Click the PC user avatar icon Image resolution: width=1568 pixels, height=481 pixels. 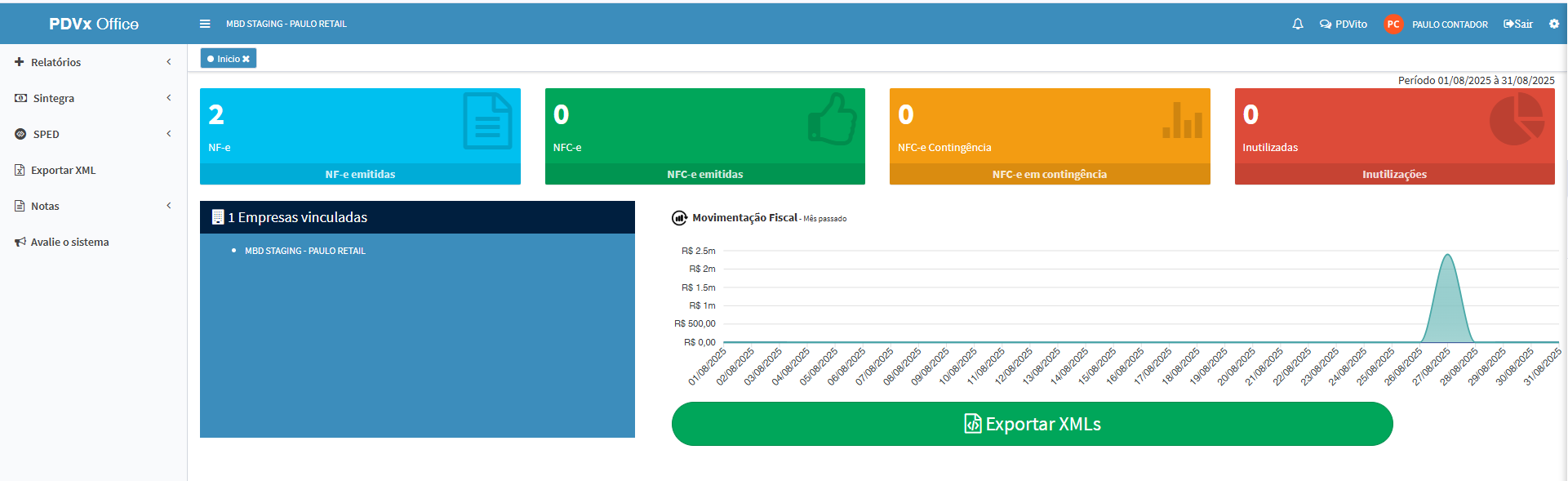(1393, 24)
